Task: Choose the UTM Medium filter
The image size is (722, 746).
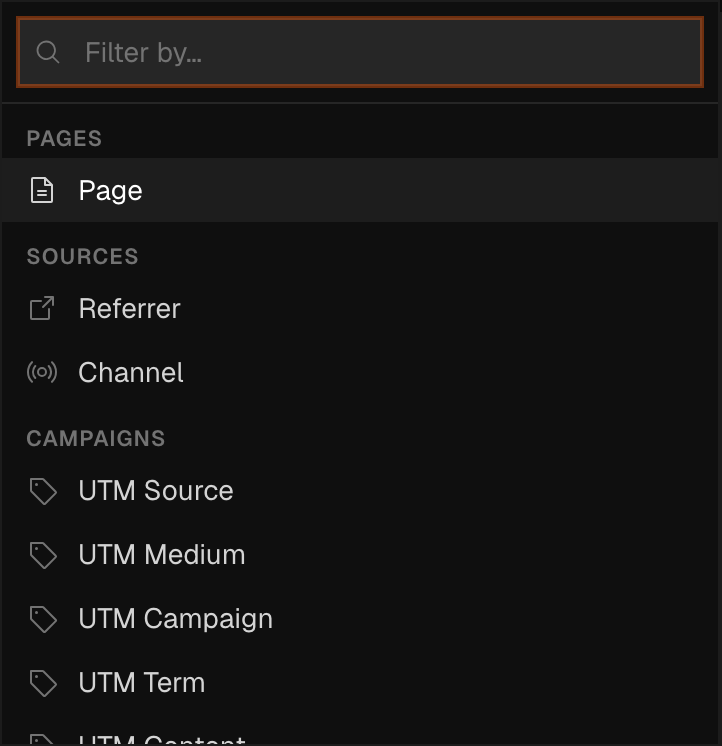Action: pyautogui.click(x=360, y=555)
